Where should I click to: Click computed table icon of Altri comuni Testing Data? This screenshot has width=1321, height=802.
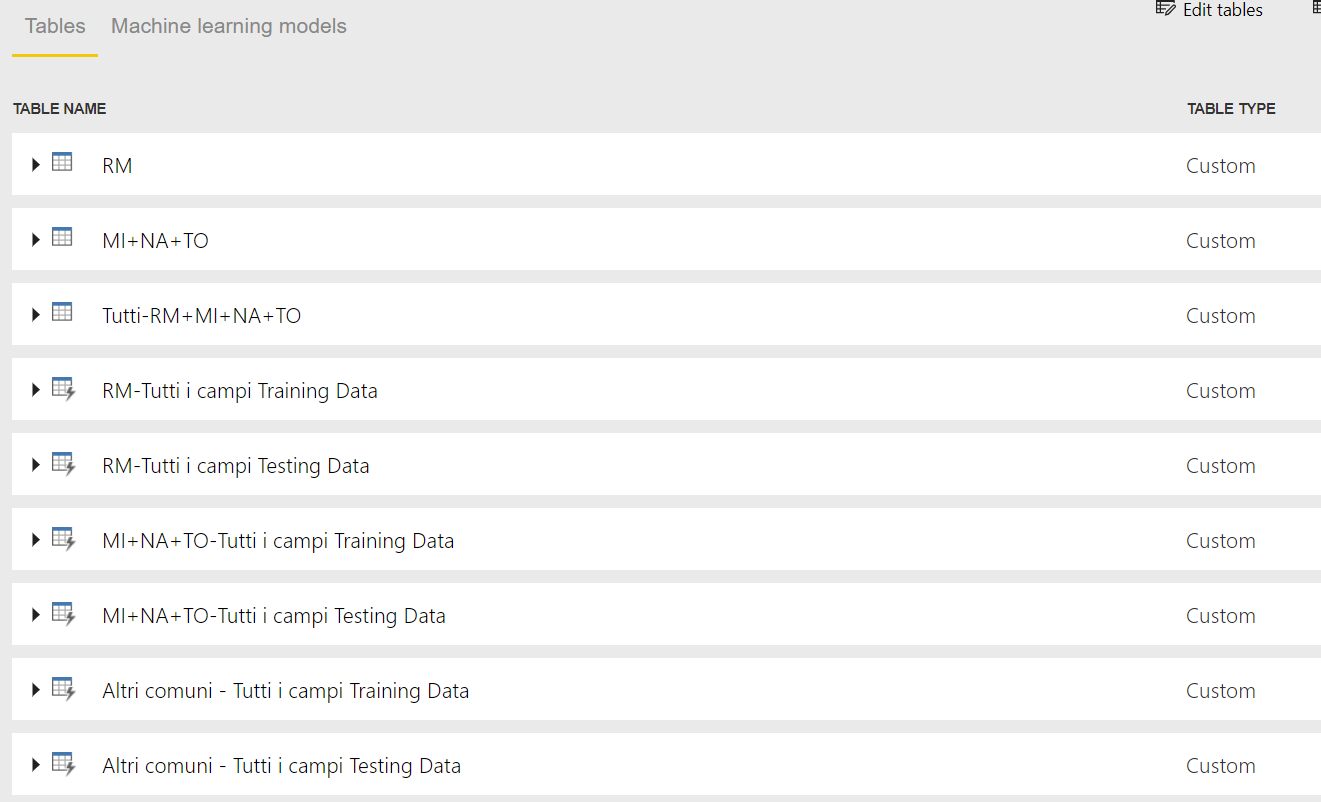pyautogui.click(x=64, y=764)
